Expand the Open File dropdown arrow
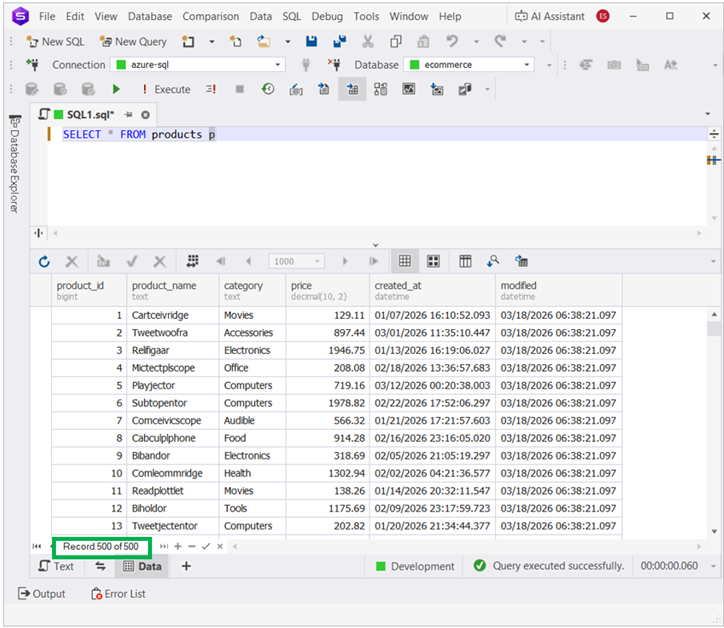 (288, 42)
